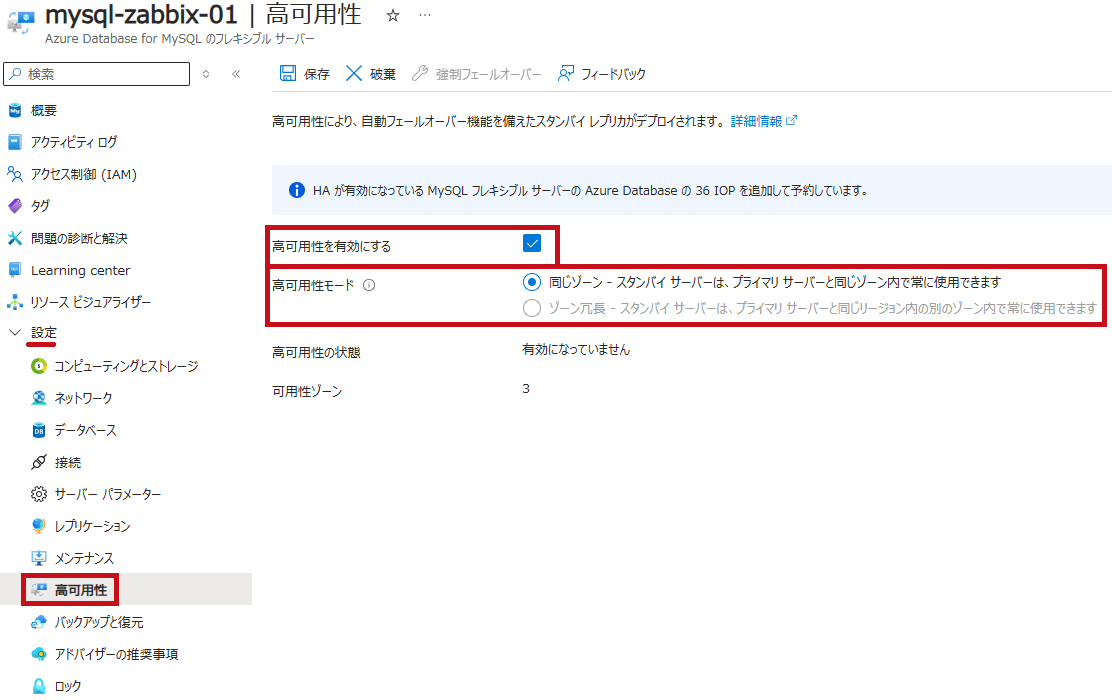Select the タグ tag icon
This screenshot has width=1112, height=700.
(x=15, y=206)
